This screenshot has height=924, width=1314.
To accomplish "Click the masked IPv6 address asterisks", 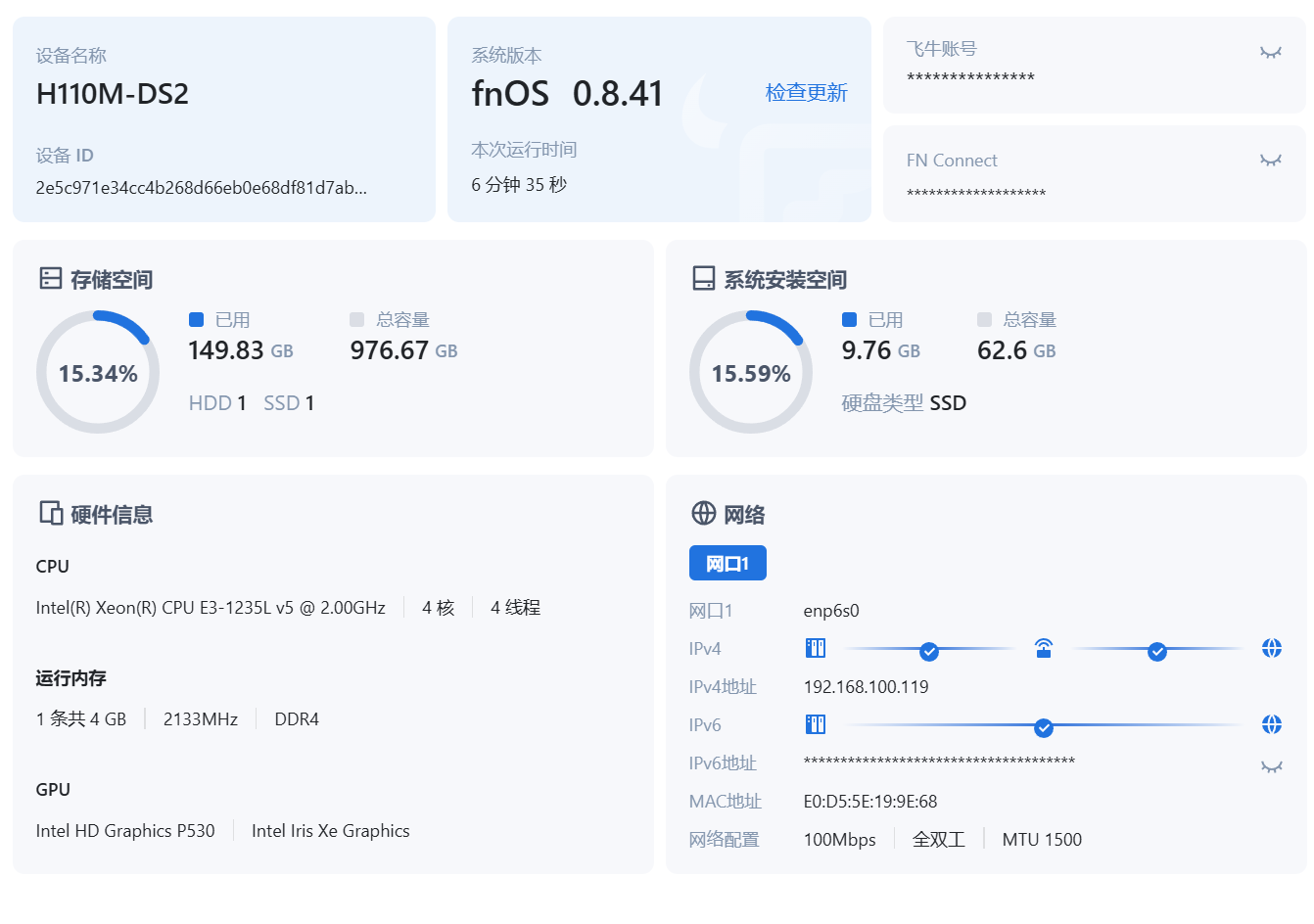I will click(x=939, y=762).
